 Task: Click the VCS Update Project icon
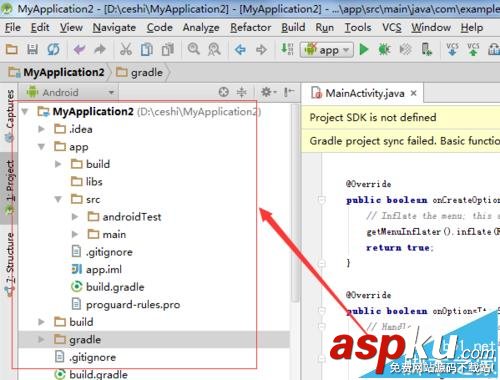coord(452,49)
